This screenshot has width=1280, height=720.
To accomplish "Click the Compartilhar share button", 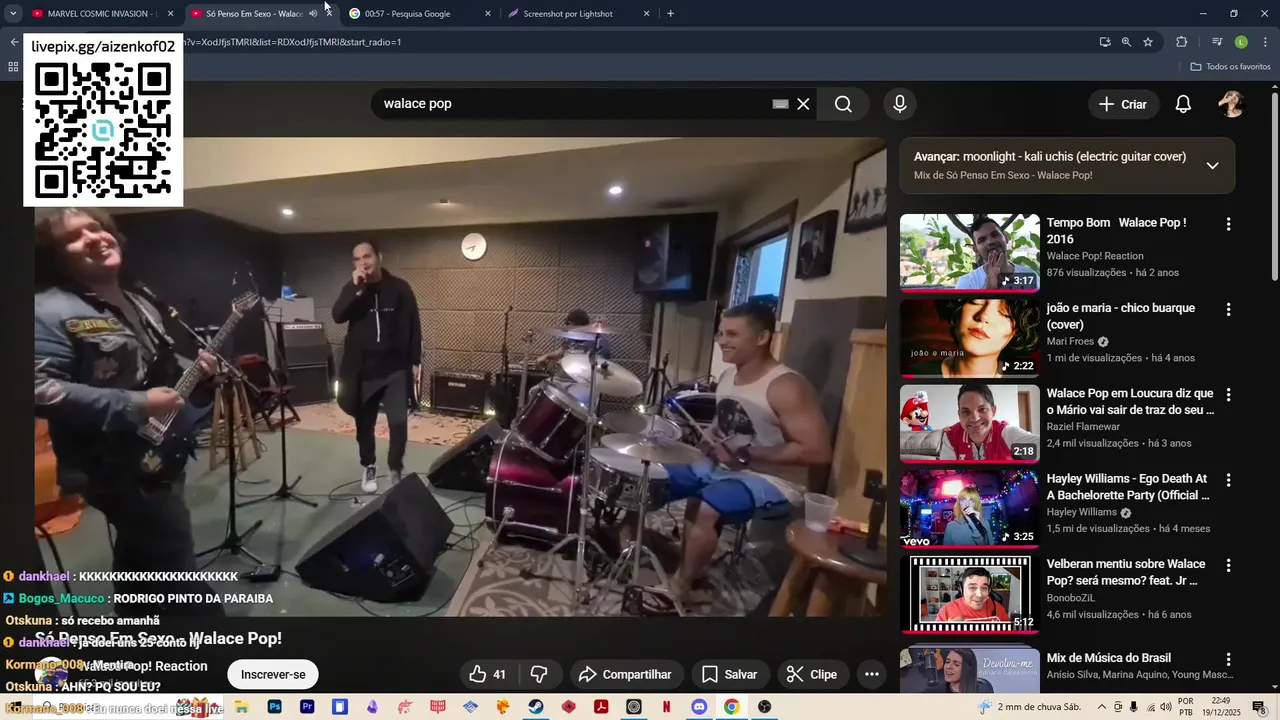I will coord(624,674).
